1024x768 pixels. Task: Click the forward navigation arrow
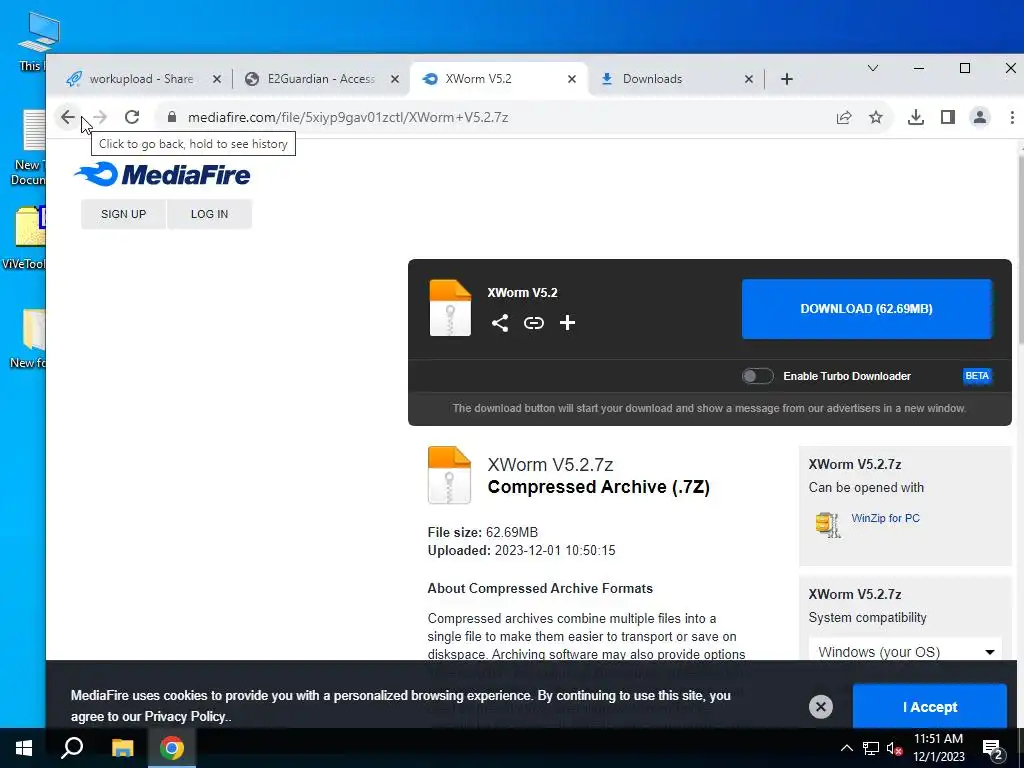click(100, 117)
